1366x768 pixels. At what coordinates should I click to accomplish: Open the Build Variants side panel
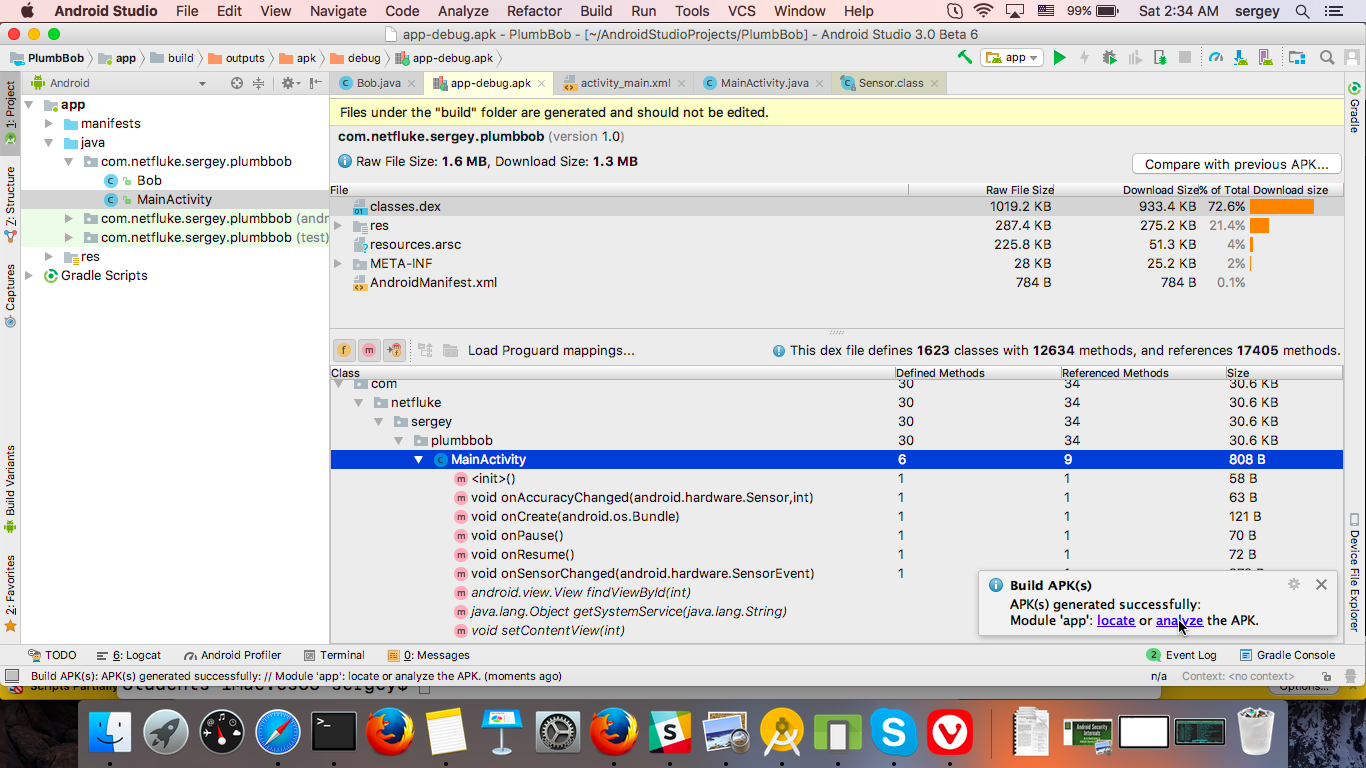coord(10,488)
